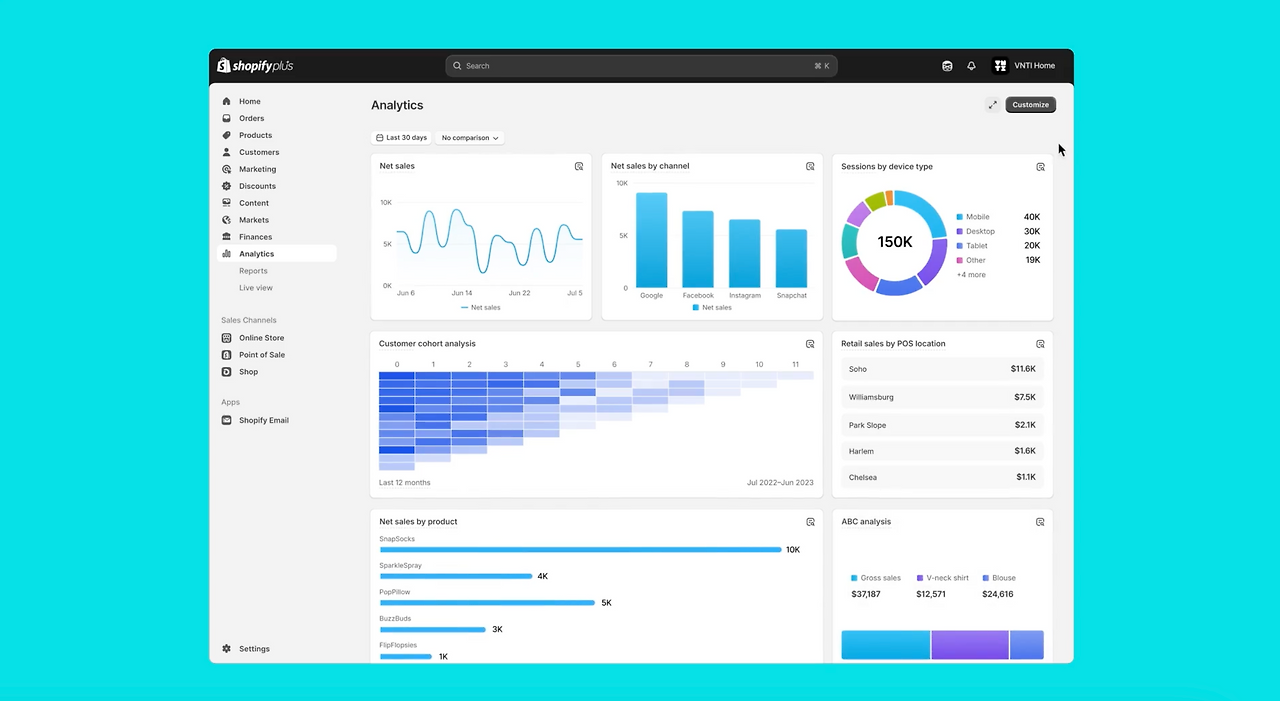Click the Shopify Plus logo
This screenshot has width=1280, height=701.
pos(255,65)
